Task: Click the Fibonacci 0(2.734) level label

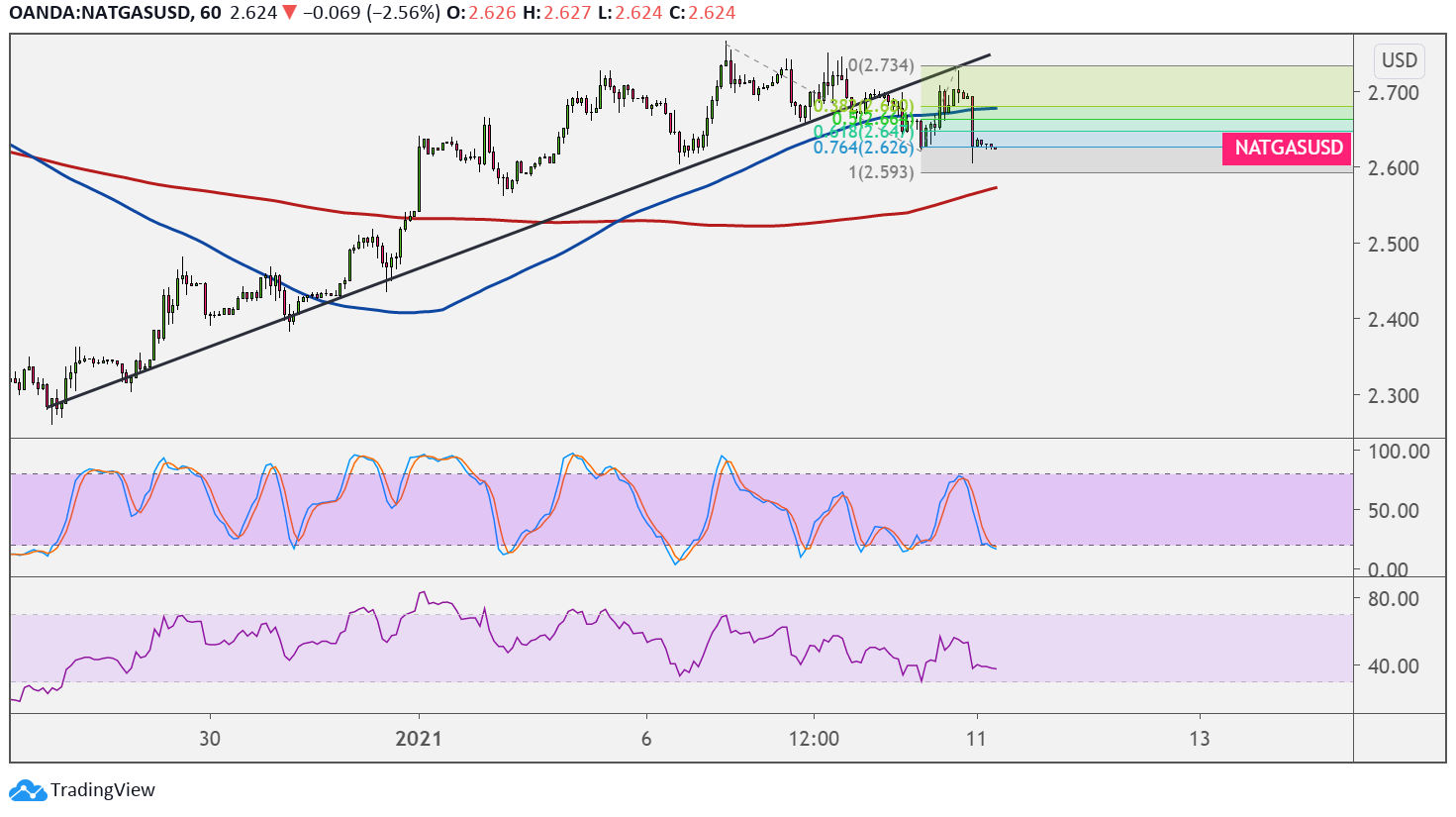Action: [x=881, y=65]
